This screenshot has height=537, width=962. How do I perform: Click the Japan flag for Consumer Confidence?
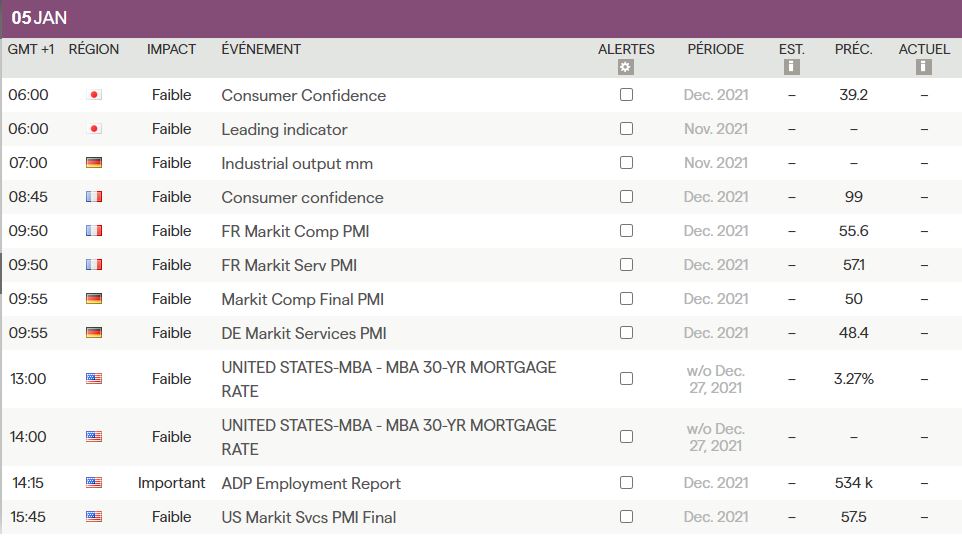94,95
